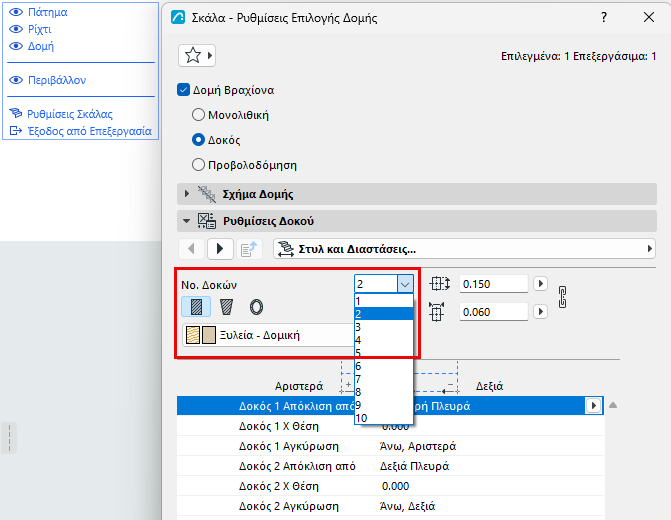Click the 0.150 beam width field

click(x=493, y=284)
